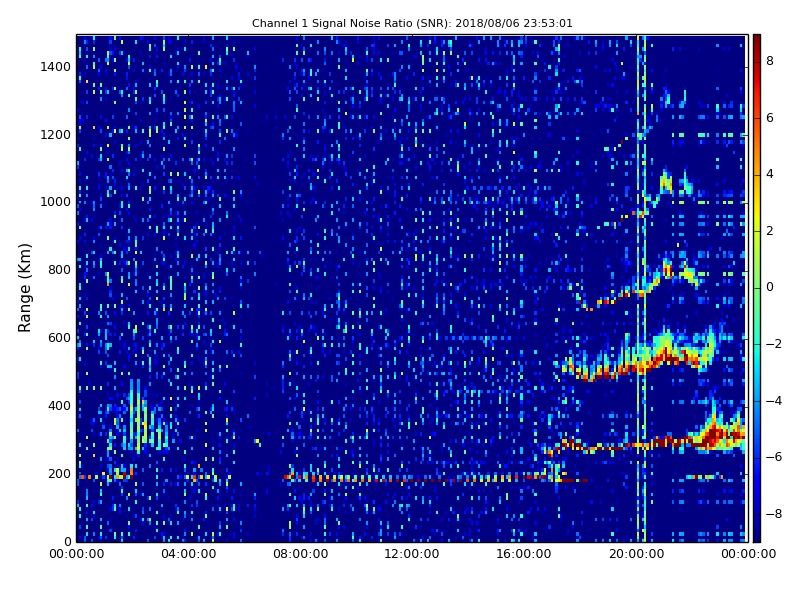
Task: Click the 08:00:00 time axis label
Action: [301, 554]
